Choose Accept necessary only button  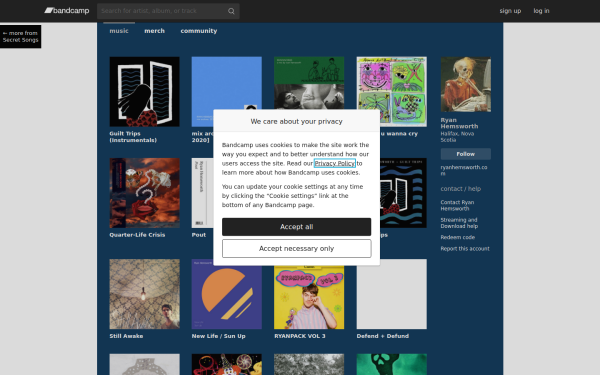(x=297, y=248)
